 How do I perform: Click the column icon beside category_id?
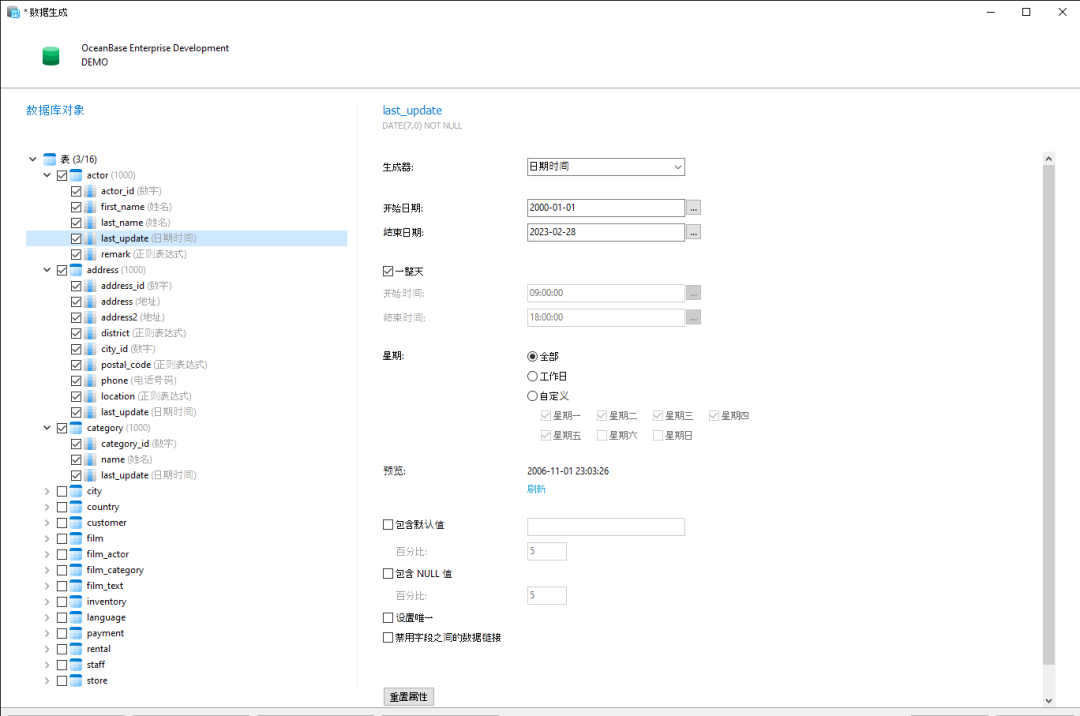(90, 444)
